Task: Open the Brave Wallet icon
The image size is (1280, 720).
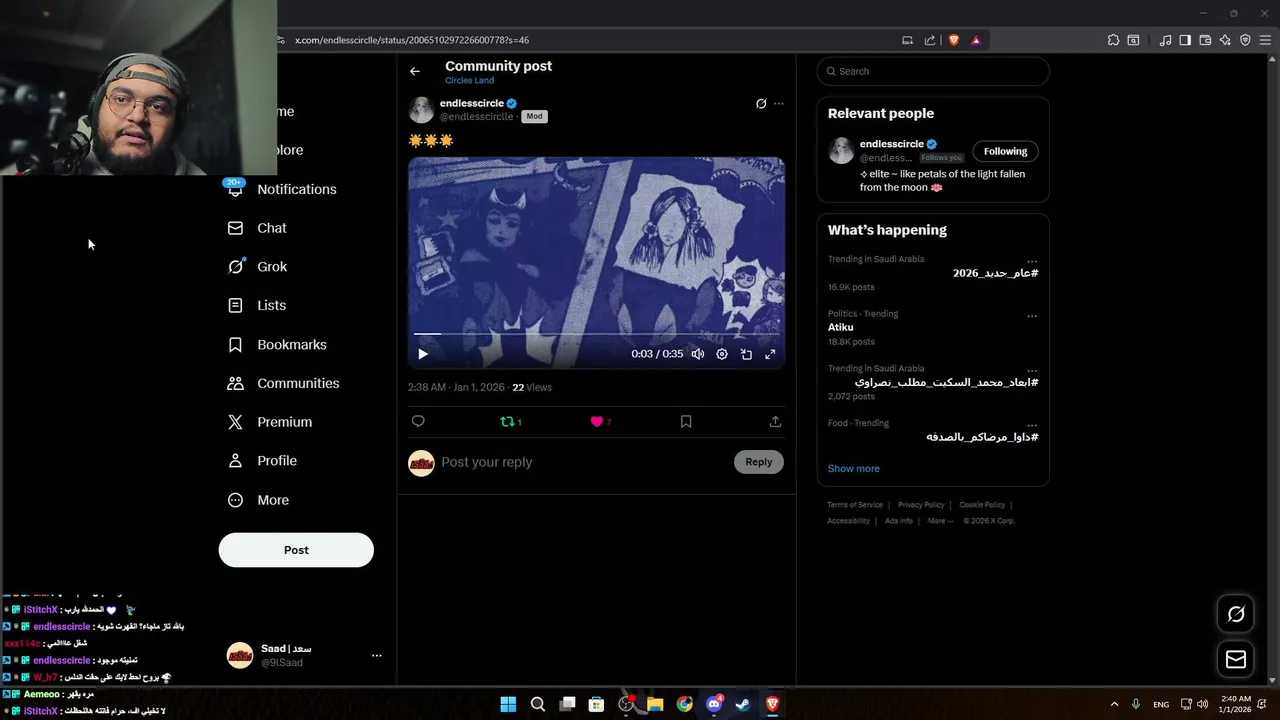Action: coord(1205,40)
